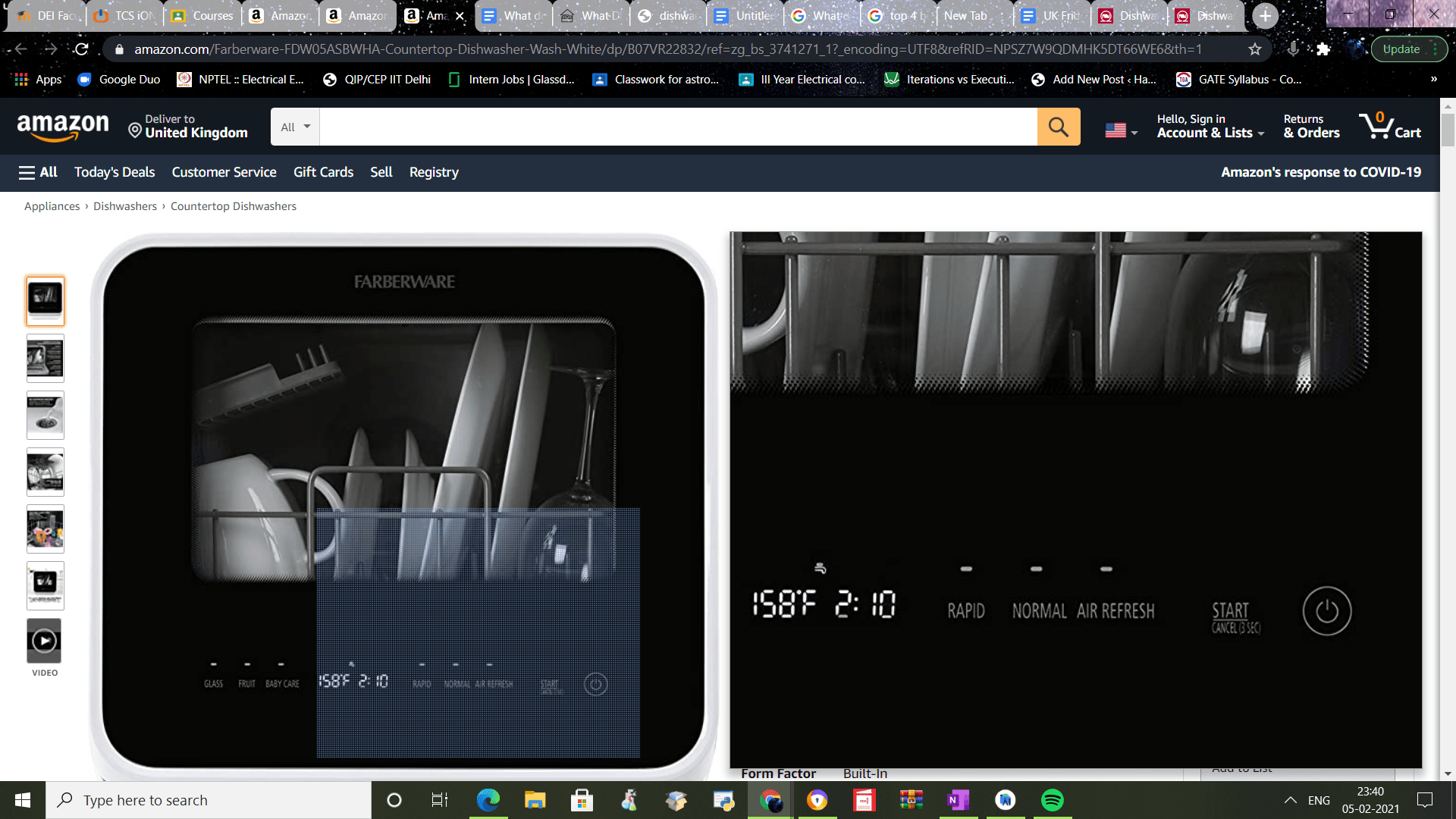
Task: Select the first product thumbnail
Action: point(45,301)
